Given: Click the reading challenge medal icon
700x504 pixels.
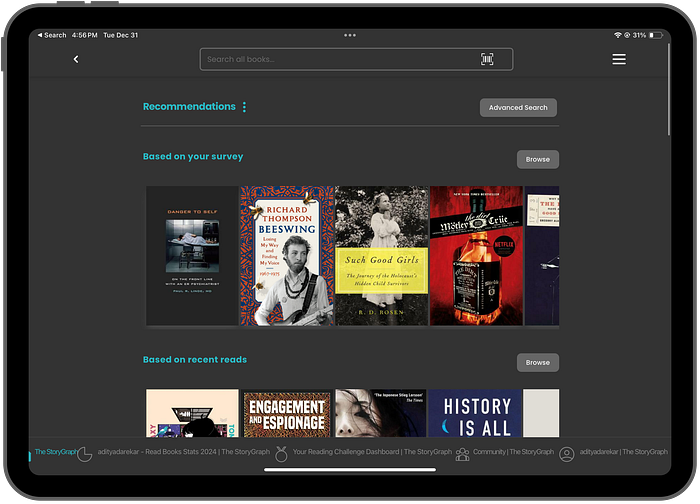Looking at the screenshot, I should (x=281, y=454).
